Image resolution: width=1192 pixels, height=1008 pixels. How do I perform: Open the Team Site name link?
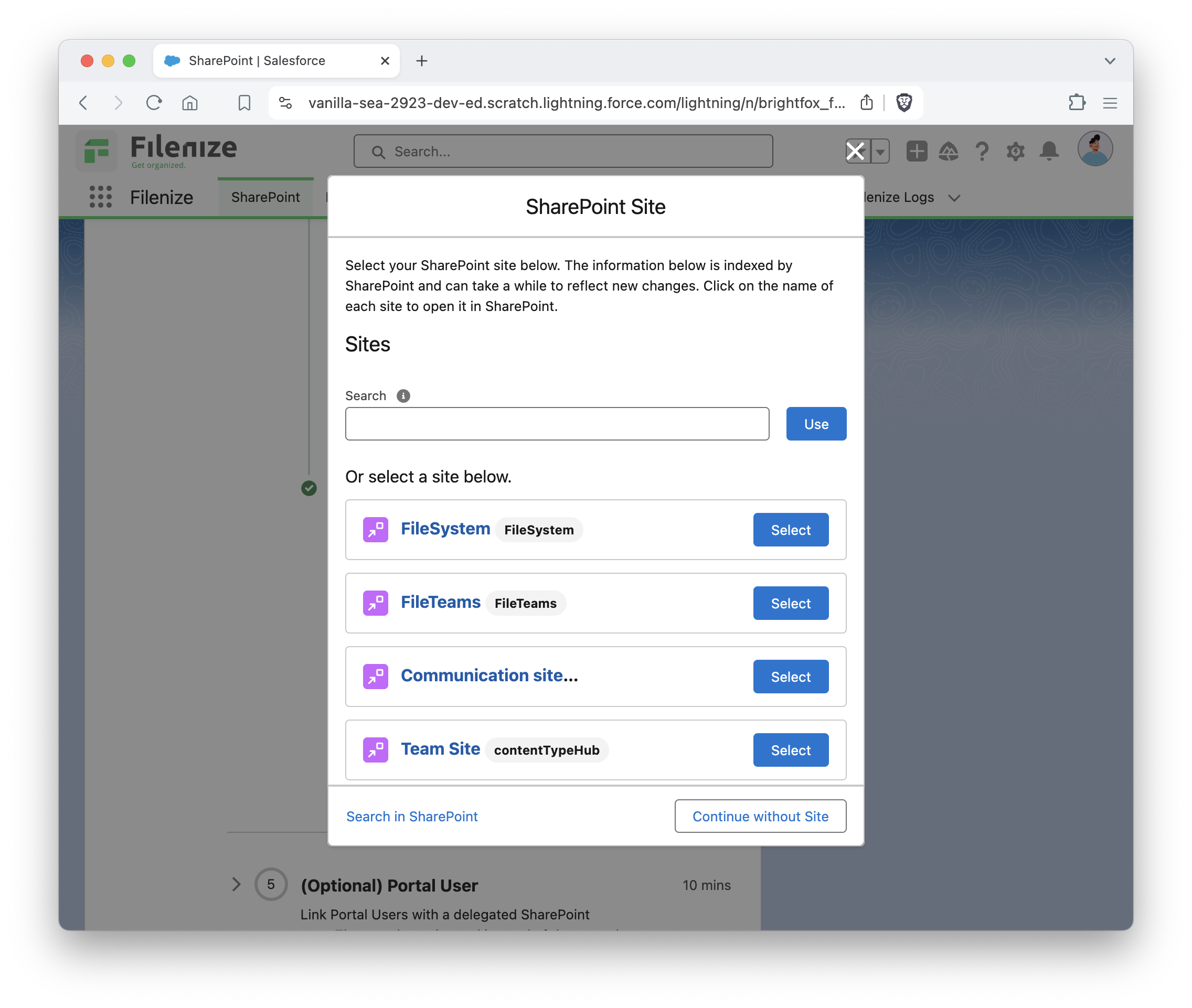(x=440, y=749)
